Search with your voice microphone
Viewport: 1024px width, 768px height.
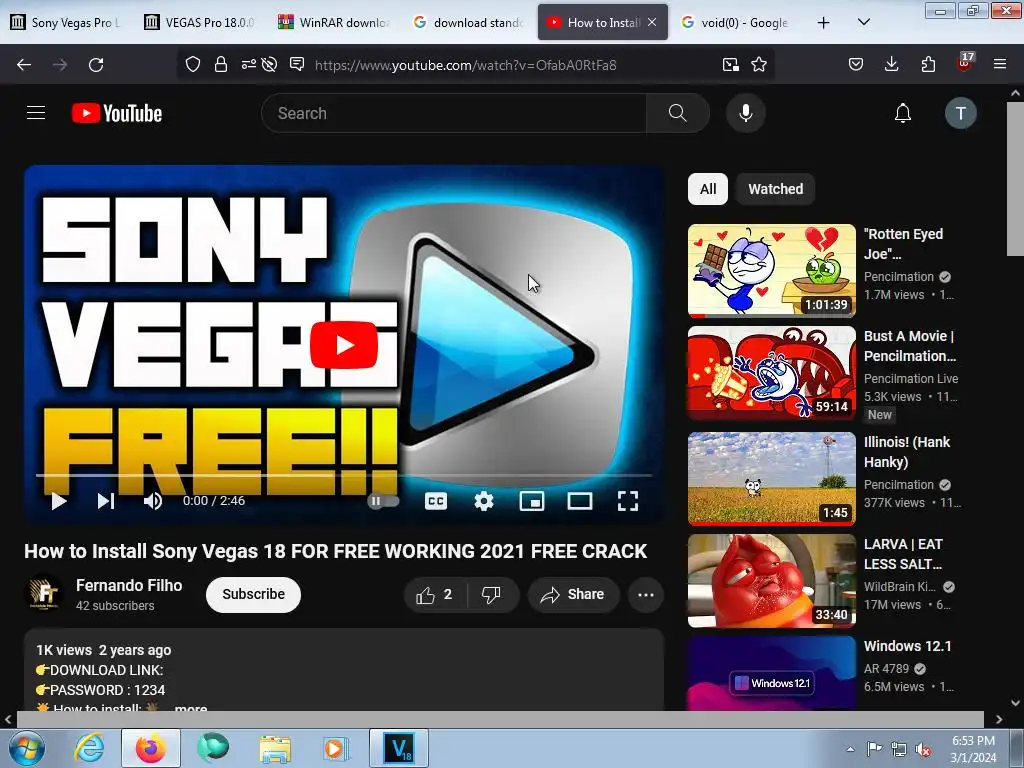pos(746,113)
